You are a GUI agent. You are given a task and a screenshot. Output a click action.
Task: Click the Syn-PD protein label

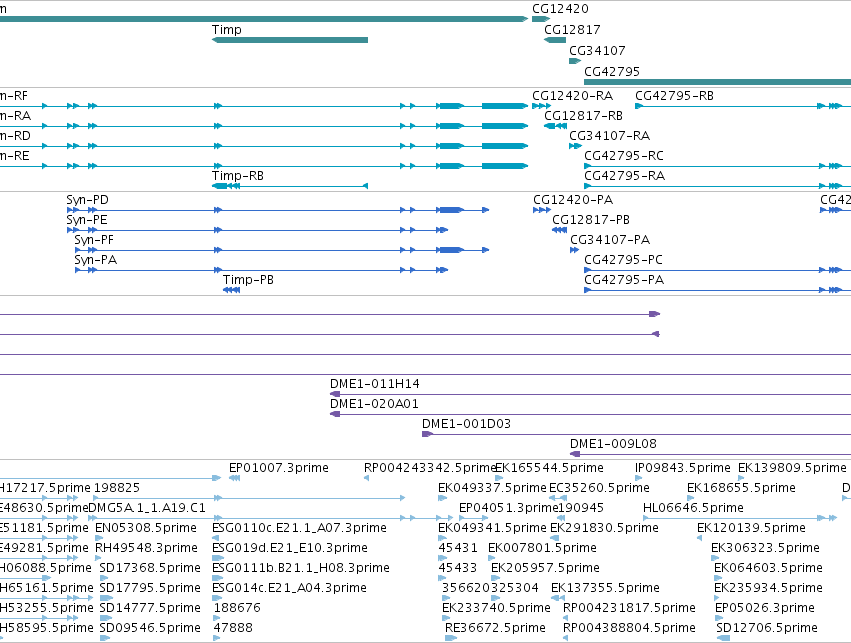(87, 200)
